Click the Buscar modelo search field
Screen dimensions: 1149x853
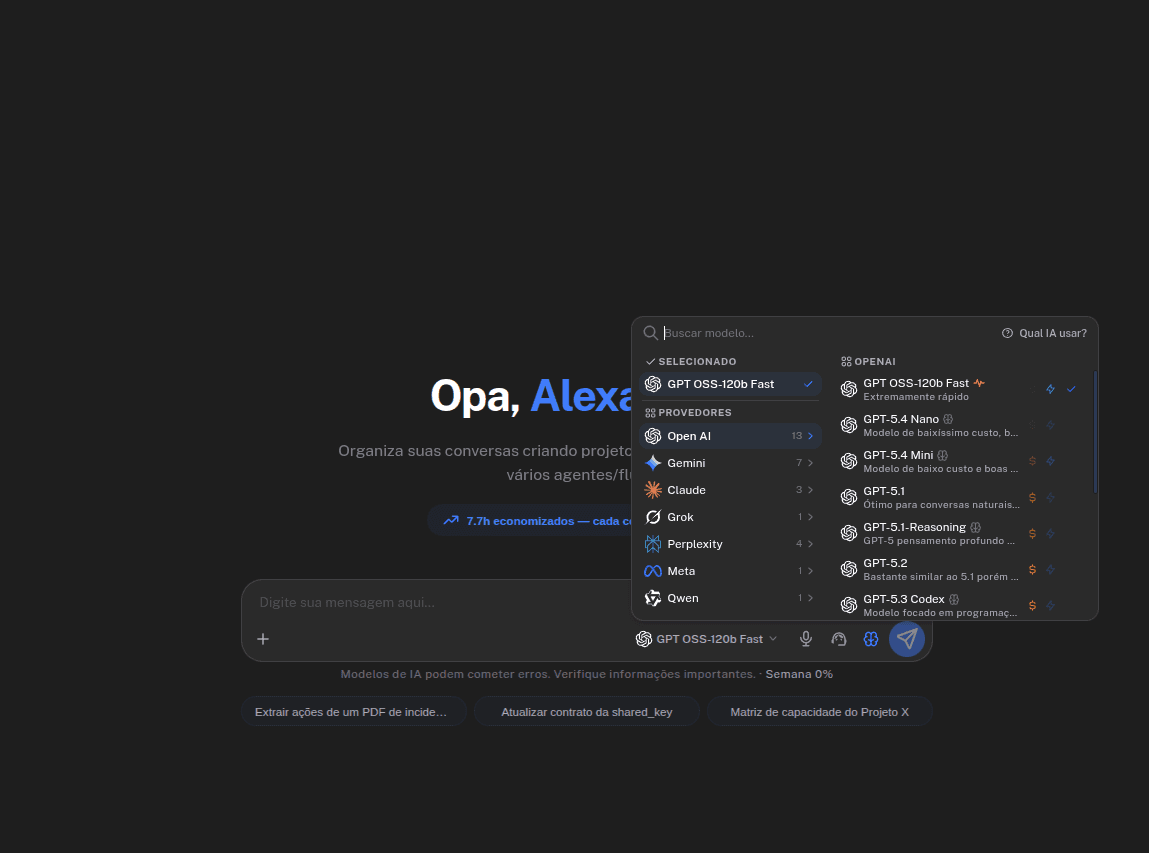[824, 333]
